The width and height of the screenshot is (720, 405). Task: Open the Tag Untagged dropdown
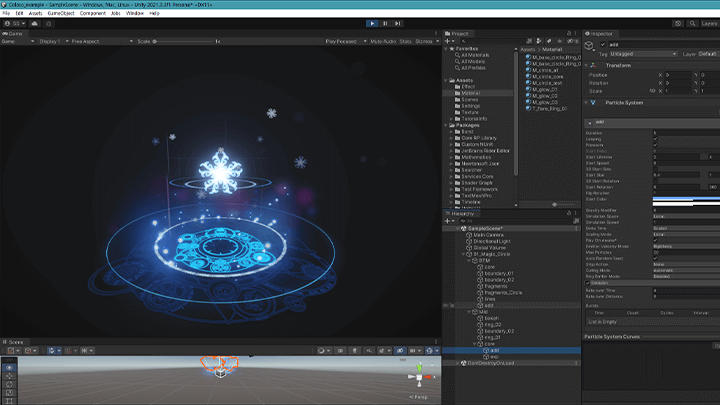pyautogui.click(x=643, y=54)
